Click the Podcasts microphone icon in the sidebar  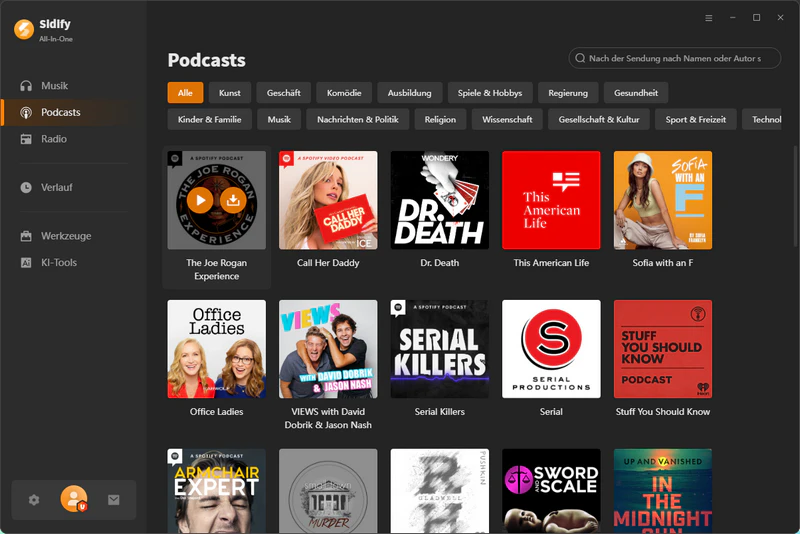click(x=26, y=112)
